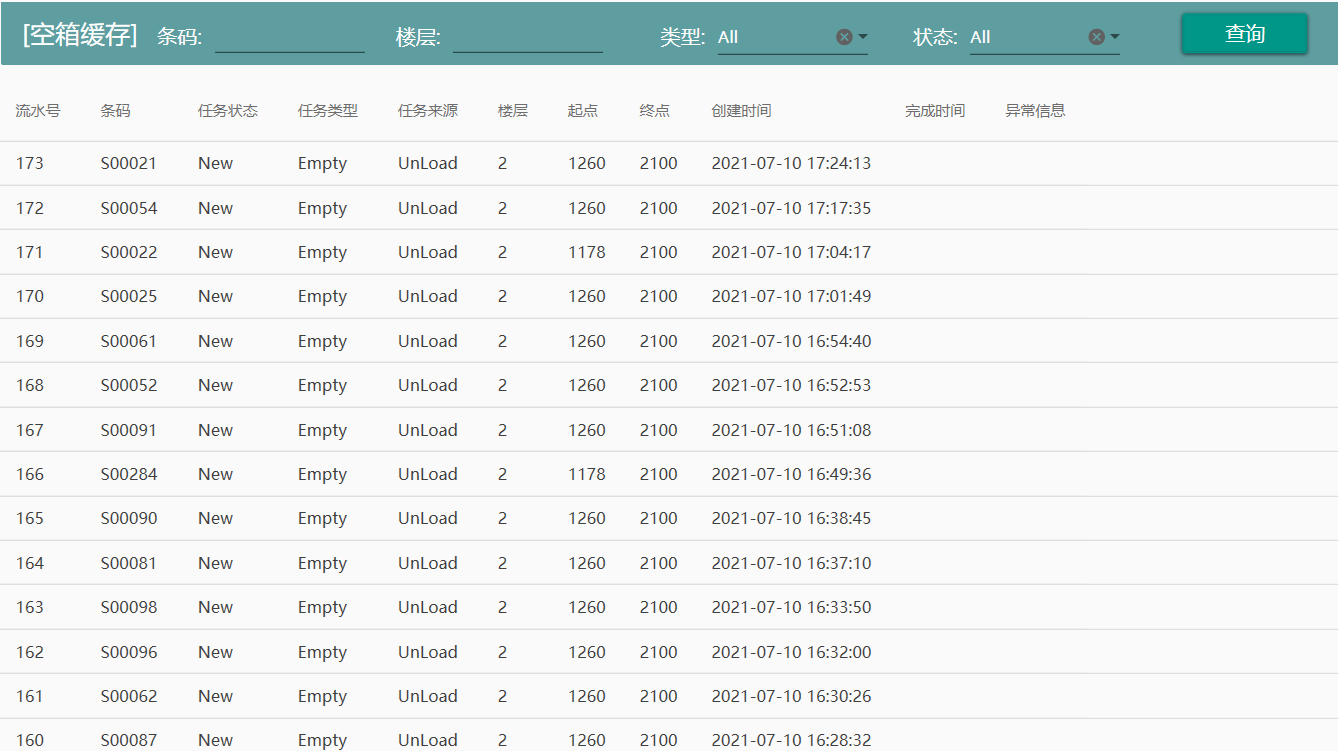Select barcode S00061 cell
The height and width of the screenshot is (751, 1338).
point(129,341)
